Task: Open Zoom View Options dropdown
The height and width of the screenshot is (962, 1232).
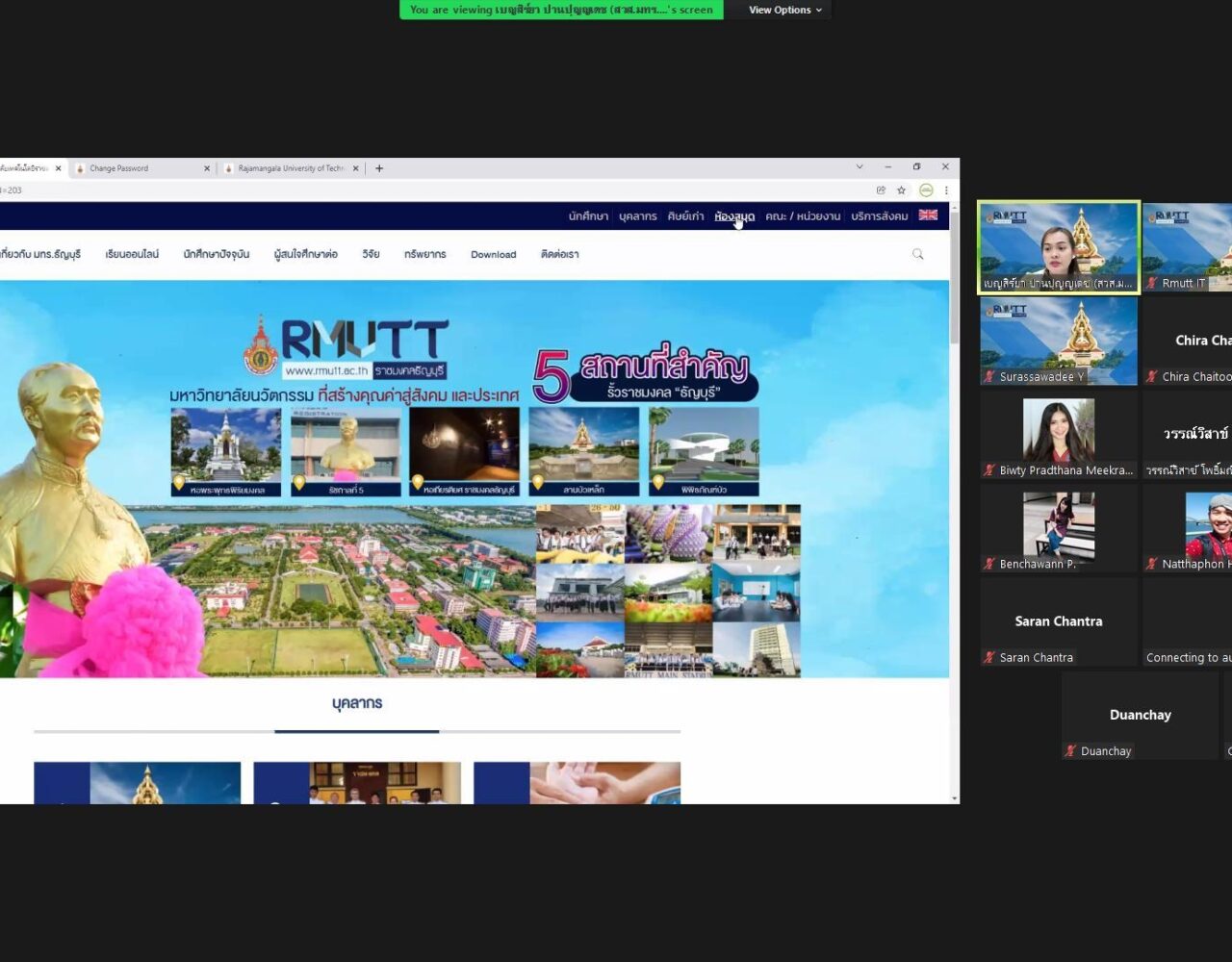Action: click(x=785, y=10)
